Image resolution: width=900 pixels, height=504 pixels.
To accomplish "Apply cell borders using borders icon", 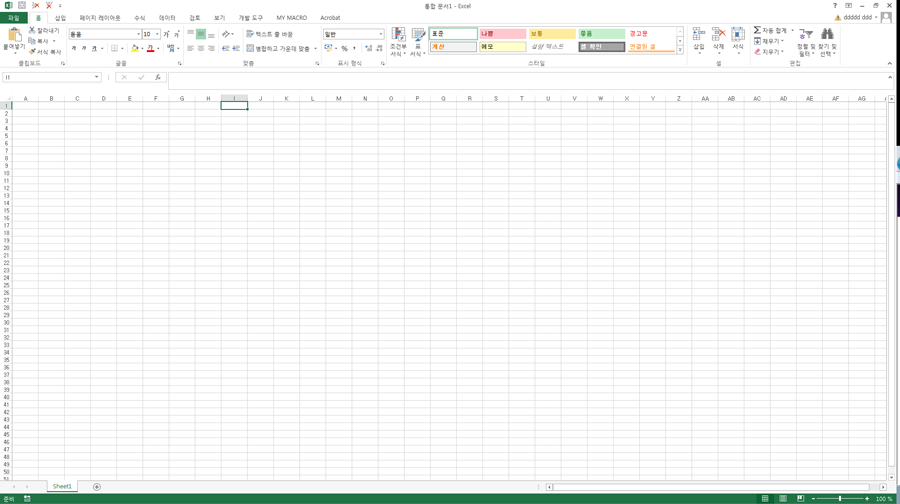I will pos(114,49).
